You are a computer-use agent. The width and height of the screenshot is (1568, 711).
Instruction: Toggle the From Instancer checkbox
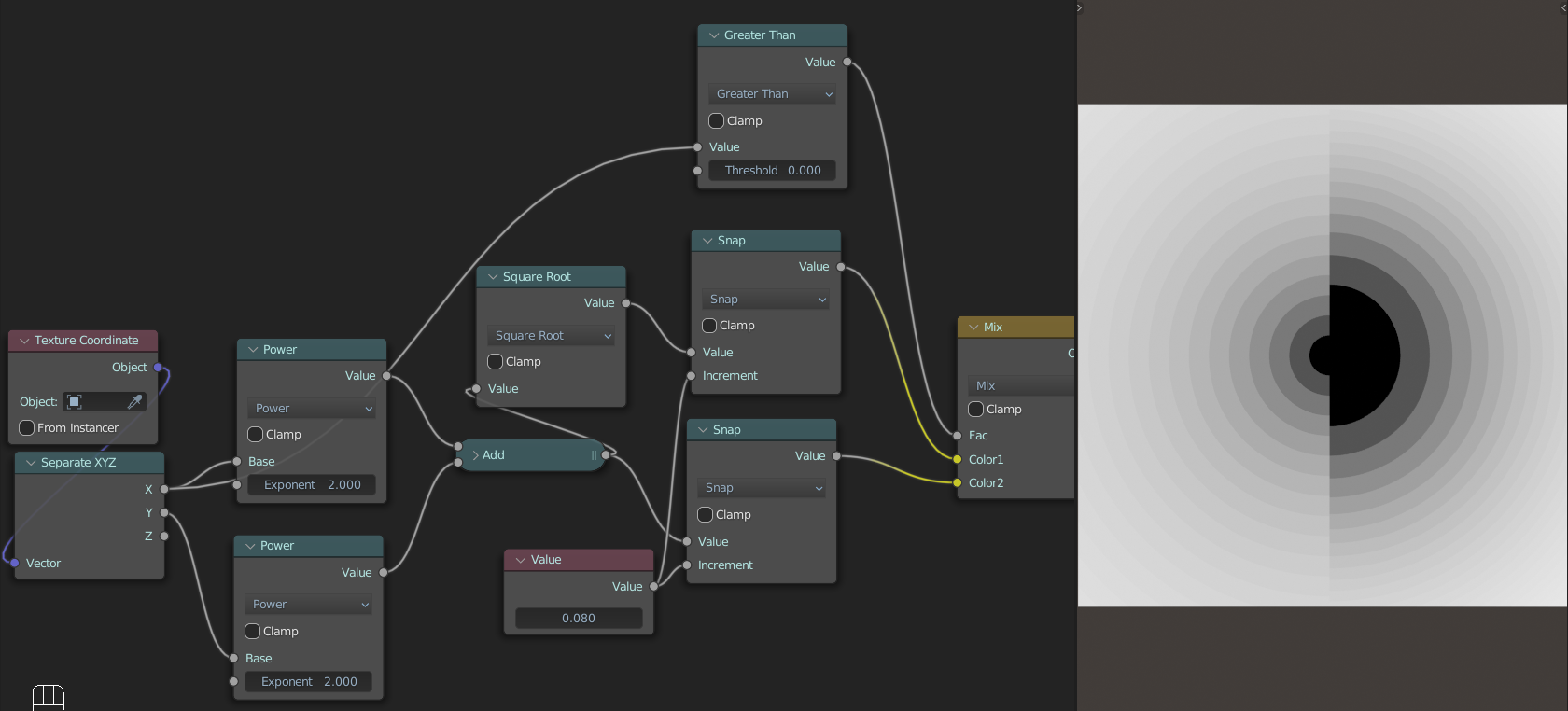tap(27, 428)
